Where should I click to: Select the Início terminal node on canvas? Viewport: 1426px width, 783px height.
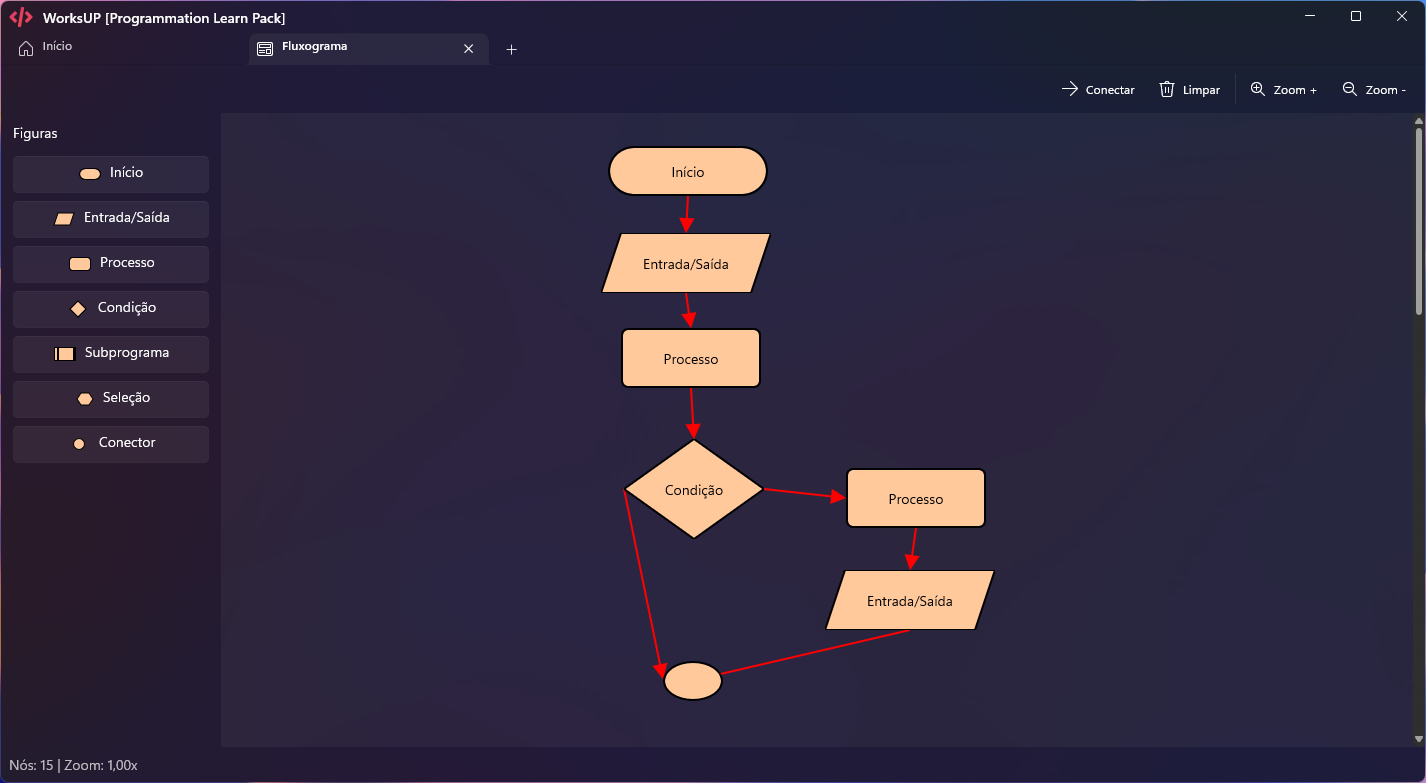point(687,171)
